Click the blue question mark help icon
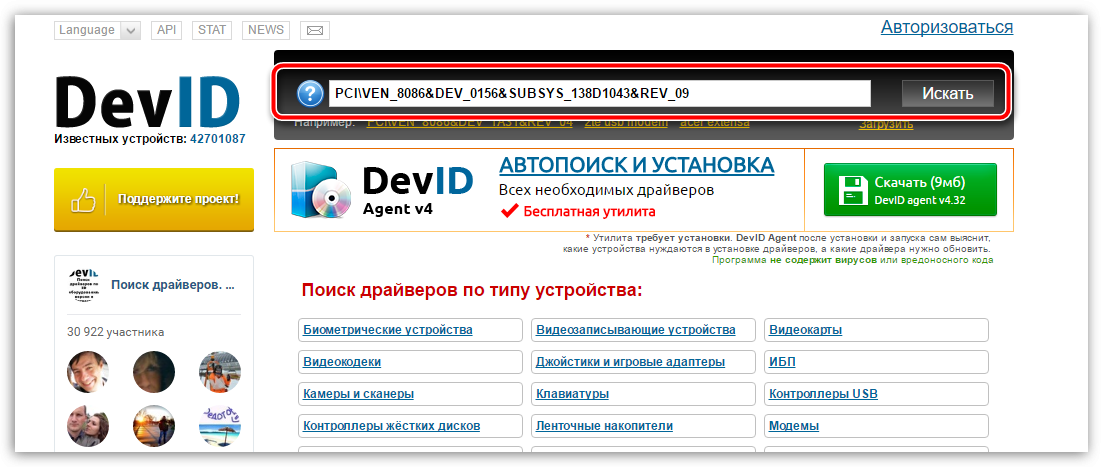Viewport: 1103px width, 467px height. [310, 94]
